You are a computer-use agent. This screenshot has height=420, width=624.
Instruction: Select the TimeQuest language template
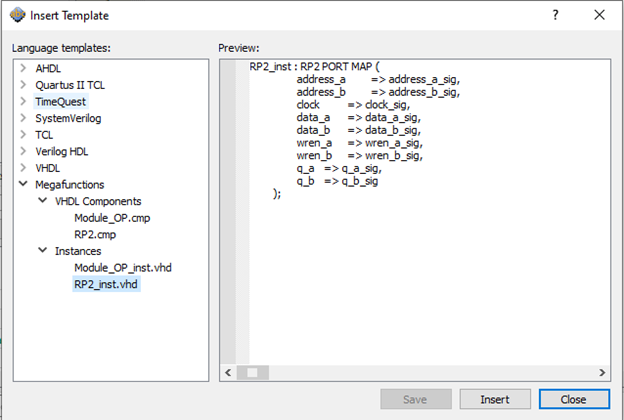pos(61,102)
